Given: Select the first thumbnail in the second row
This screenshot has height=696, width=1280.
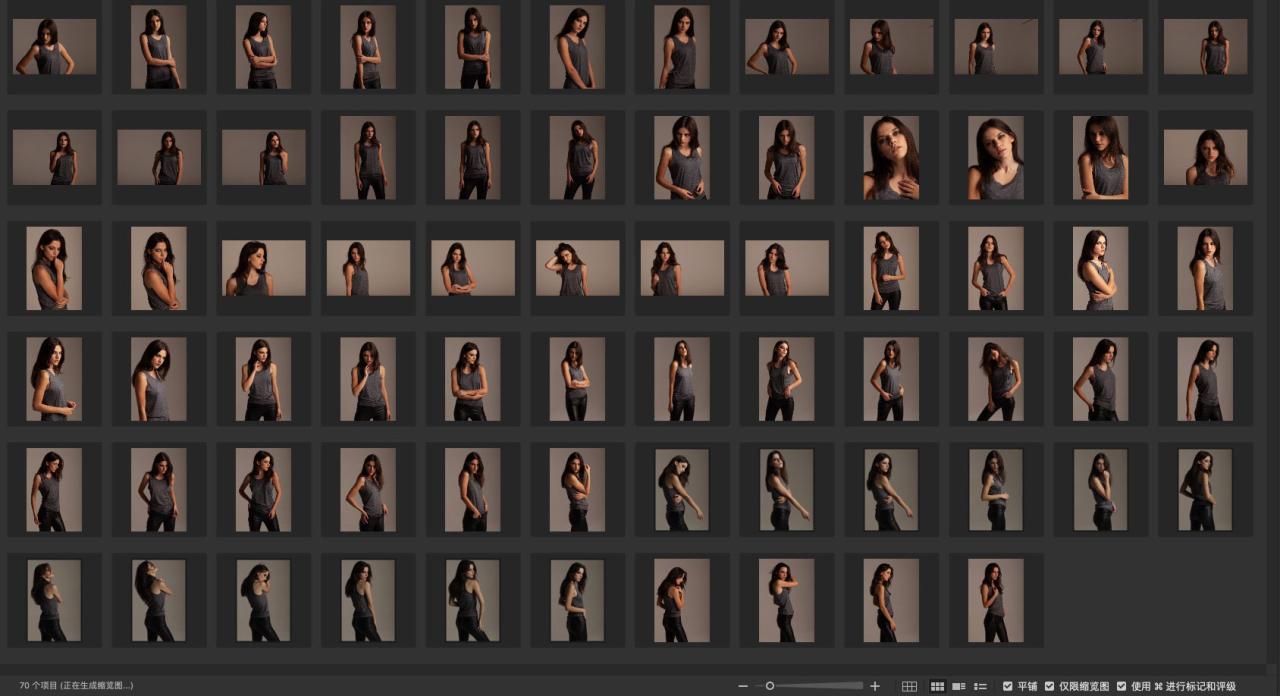Looking at the screenshot, I should (54, 158).
